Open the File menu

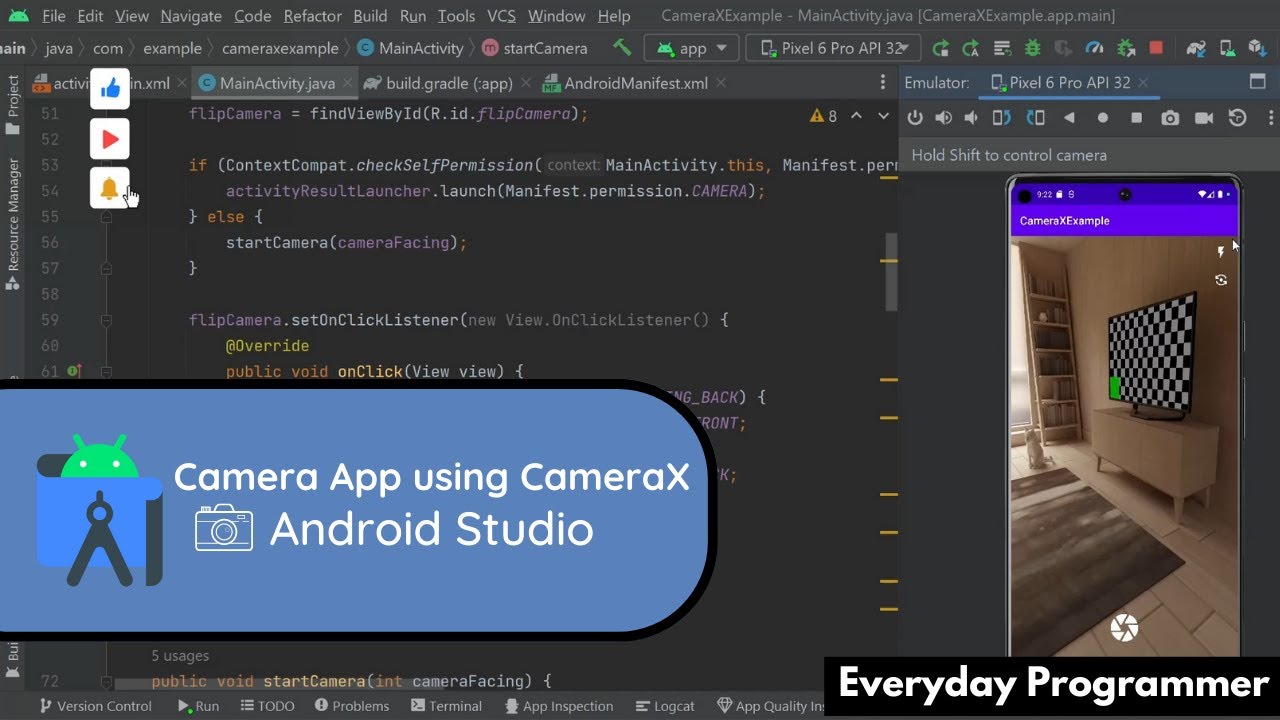54,16
